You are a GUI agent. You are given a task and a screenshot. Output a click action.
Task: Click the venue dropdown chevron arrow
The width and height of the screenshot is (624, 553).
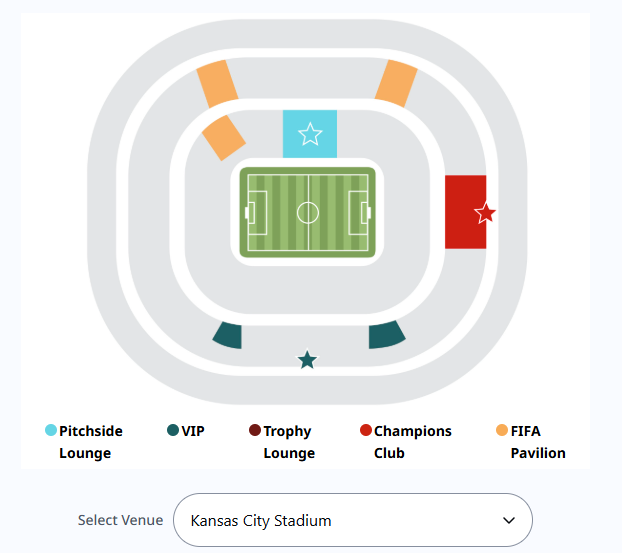(509, 520)
